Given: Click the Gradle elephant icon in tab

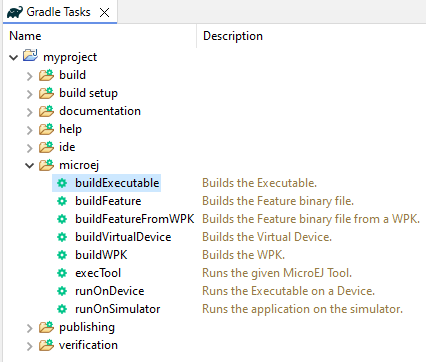Looking at the screenshot, I should (x=15, y=12).
